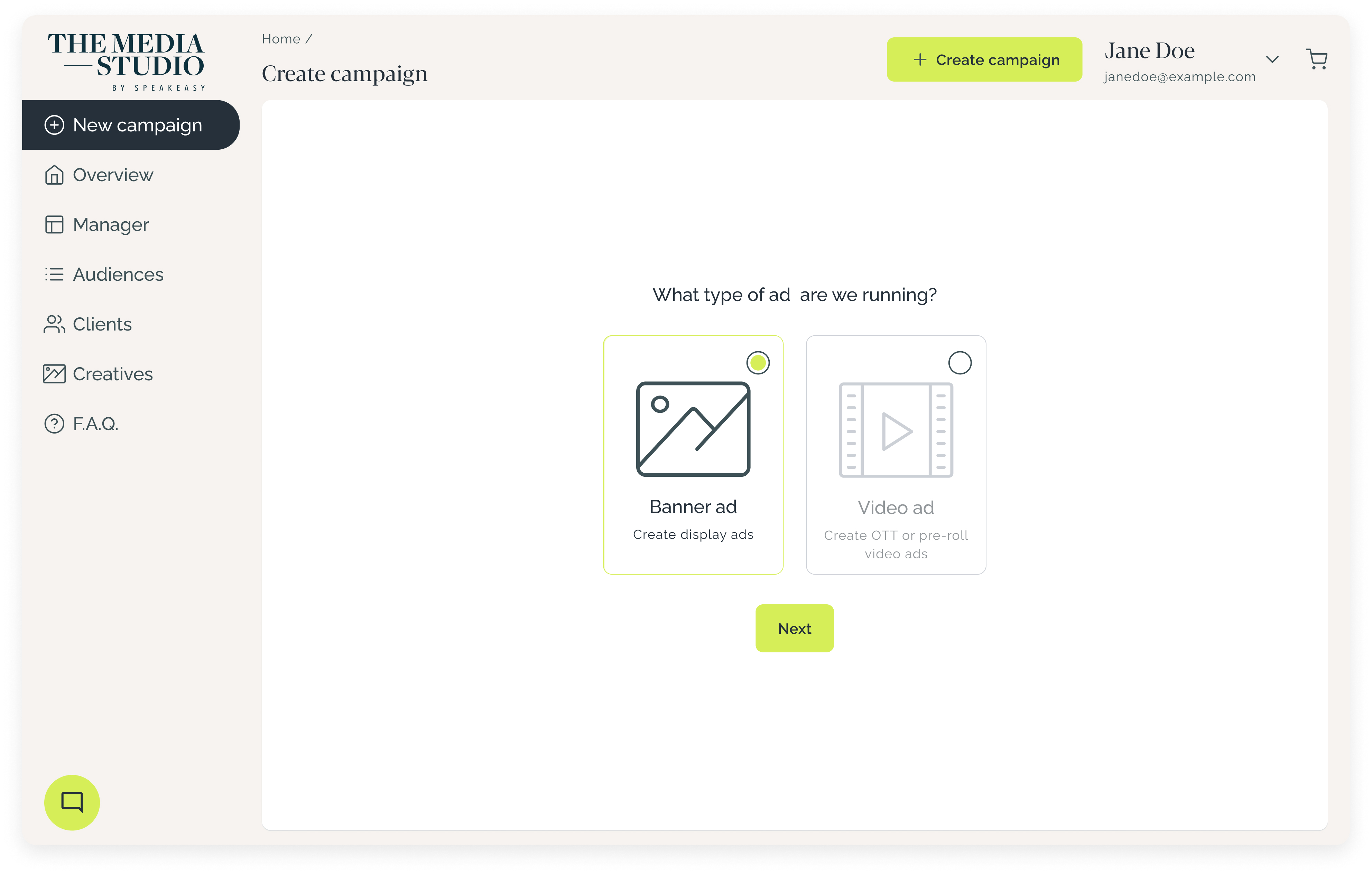Screen dimensions: 1372x874
Task: Choose the Video ad film thumbnail
Action: (x=896, y=430)
